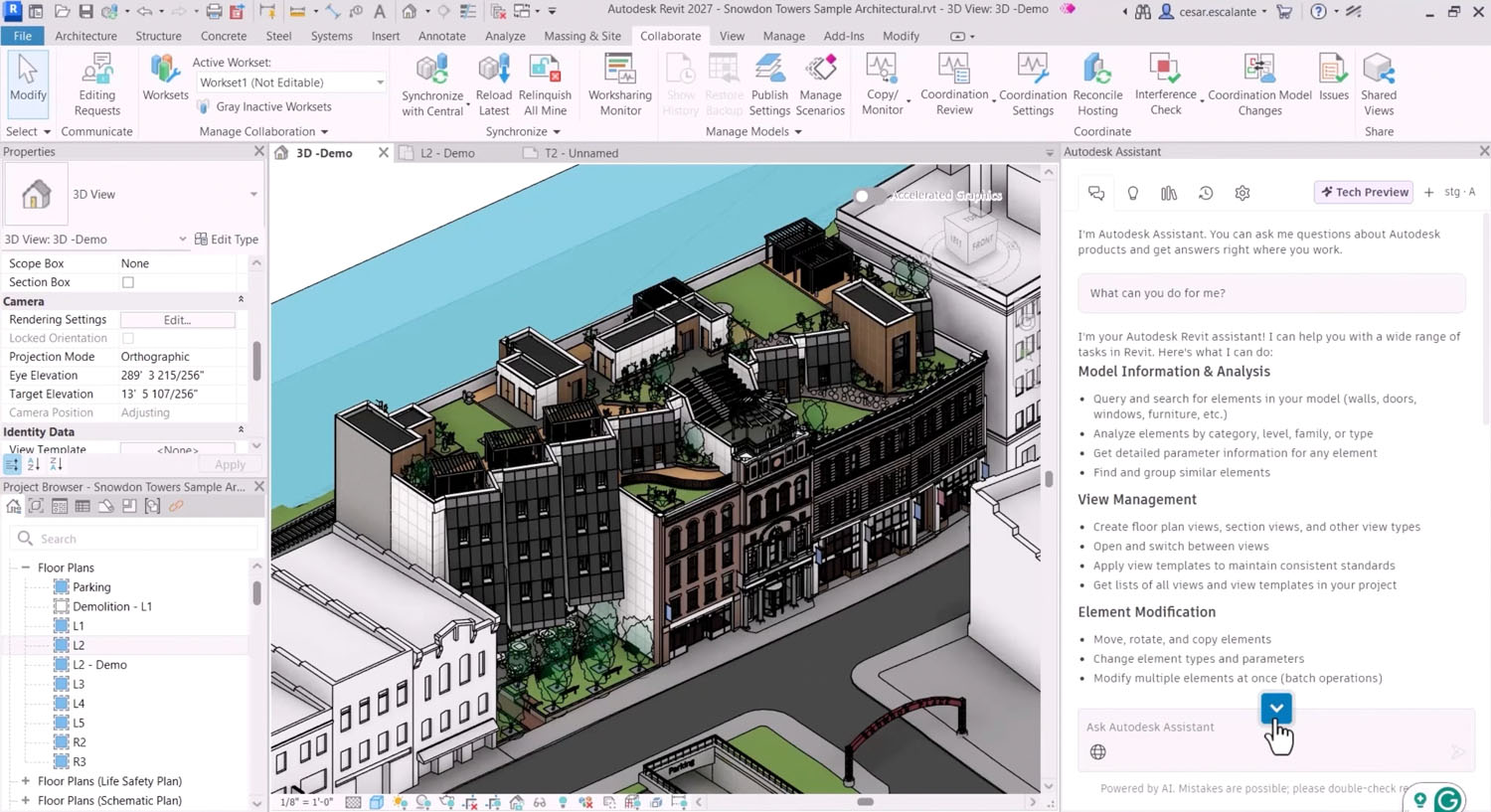
Task: Click the Visual Style cube in view control bar
Action: click(377, 802)
